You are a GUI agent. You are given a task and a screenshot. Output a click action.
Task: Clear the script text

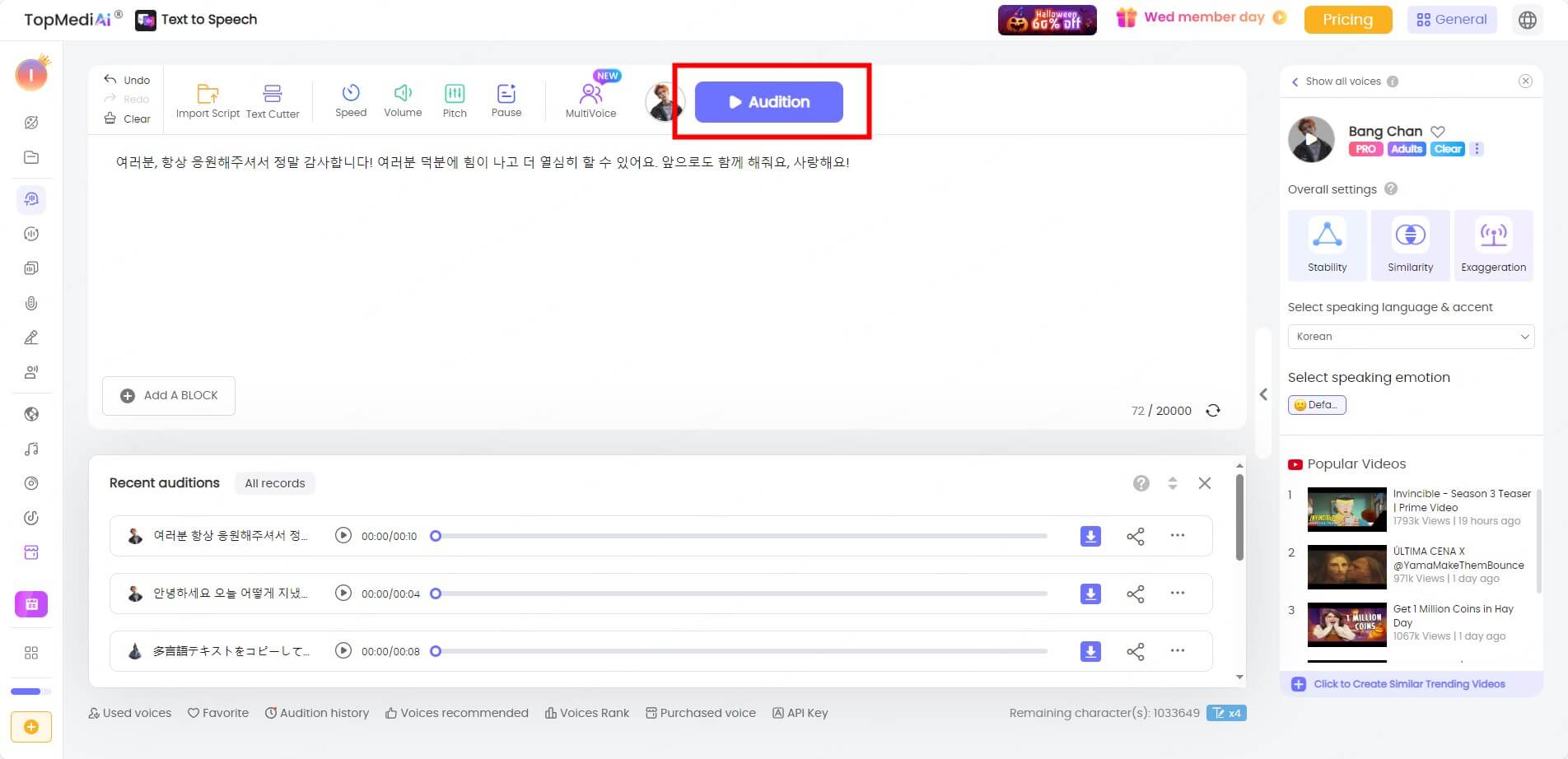point(127,119)
